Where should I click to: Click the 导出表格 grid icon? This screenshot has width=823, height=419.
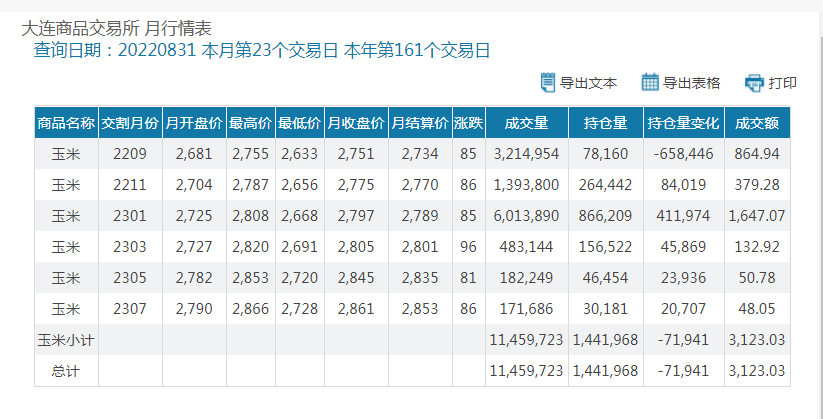650,82
